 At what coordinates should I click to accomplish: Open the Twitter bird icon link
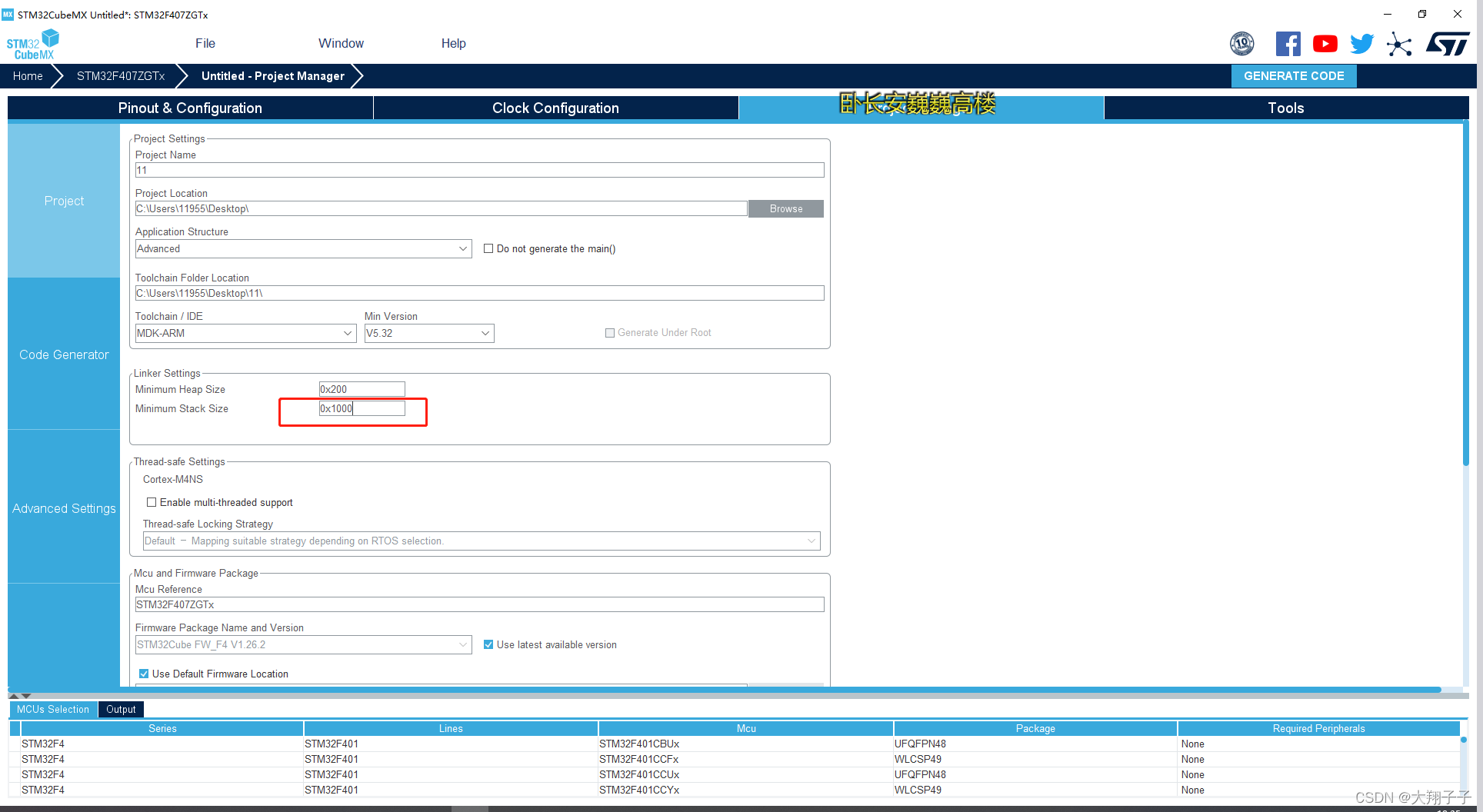(x=1361, y=44)
